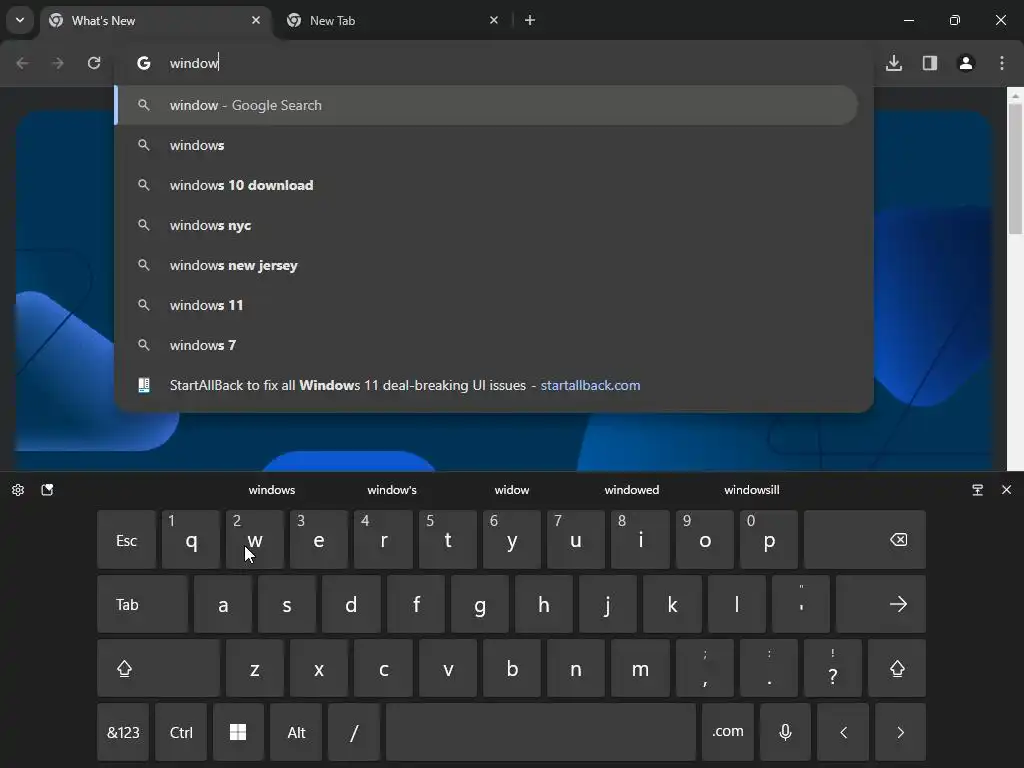
Task: Tap the 'q' key
Action: (x=191, y=540)
